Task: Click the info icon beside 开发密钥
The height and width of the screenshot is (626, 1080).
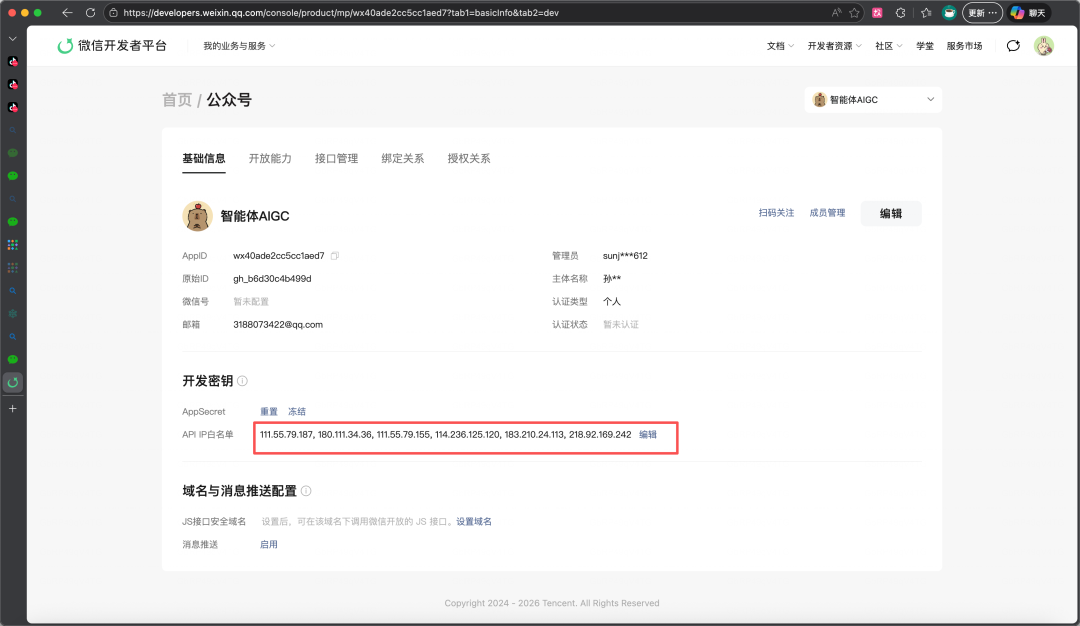Action: click(242, 381)
